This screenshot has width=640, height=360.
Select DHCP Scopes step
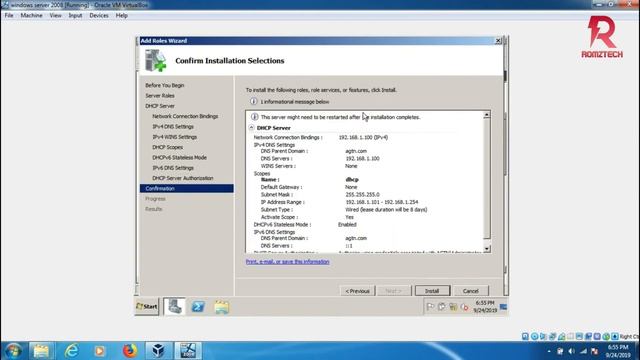(167, 147)
